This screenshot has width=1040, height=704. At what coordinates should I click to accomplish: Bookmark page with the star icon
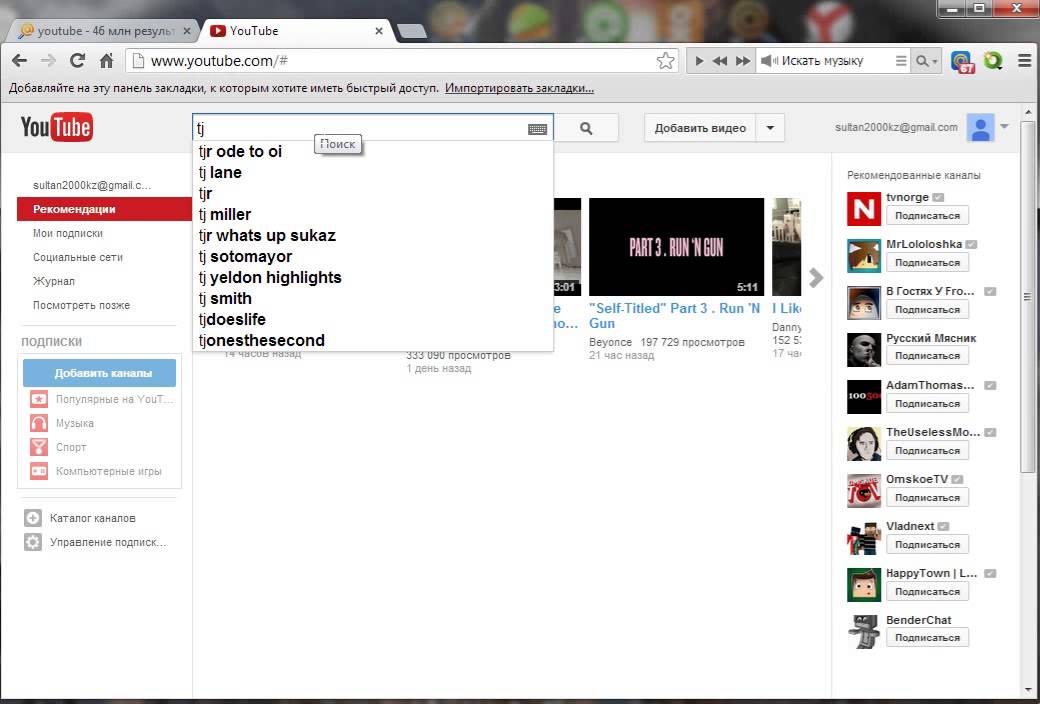click(x=665, y=61)
